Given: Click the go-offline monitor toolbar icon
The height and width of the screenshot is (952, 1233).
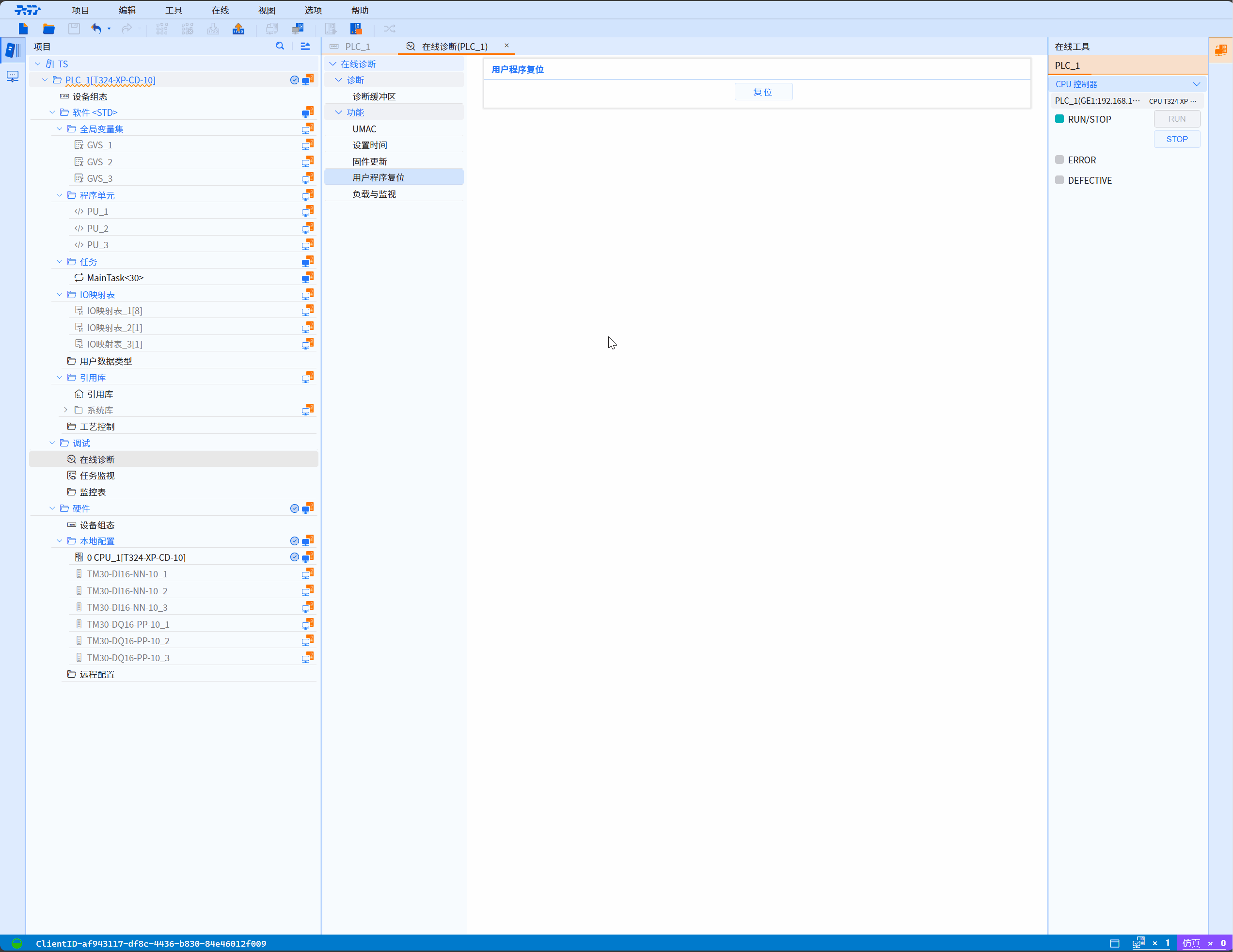Looking at the screenshot, I should pyautogui.click(x=298, y=28).
